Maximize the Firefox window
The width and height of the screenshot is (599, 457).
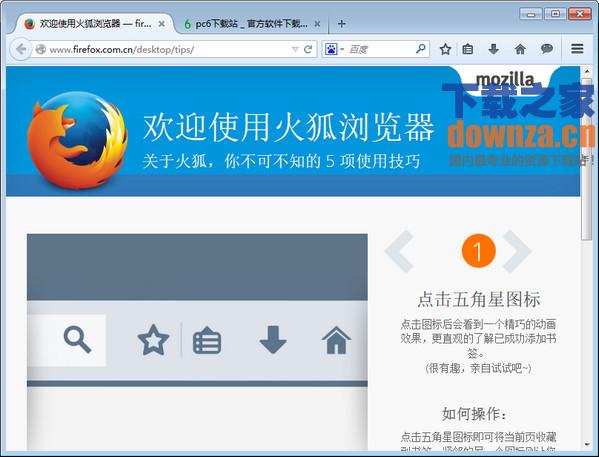(555, 14)
